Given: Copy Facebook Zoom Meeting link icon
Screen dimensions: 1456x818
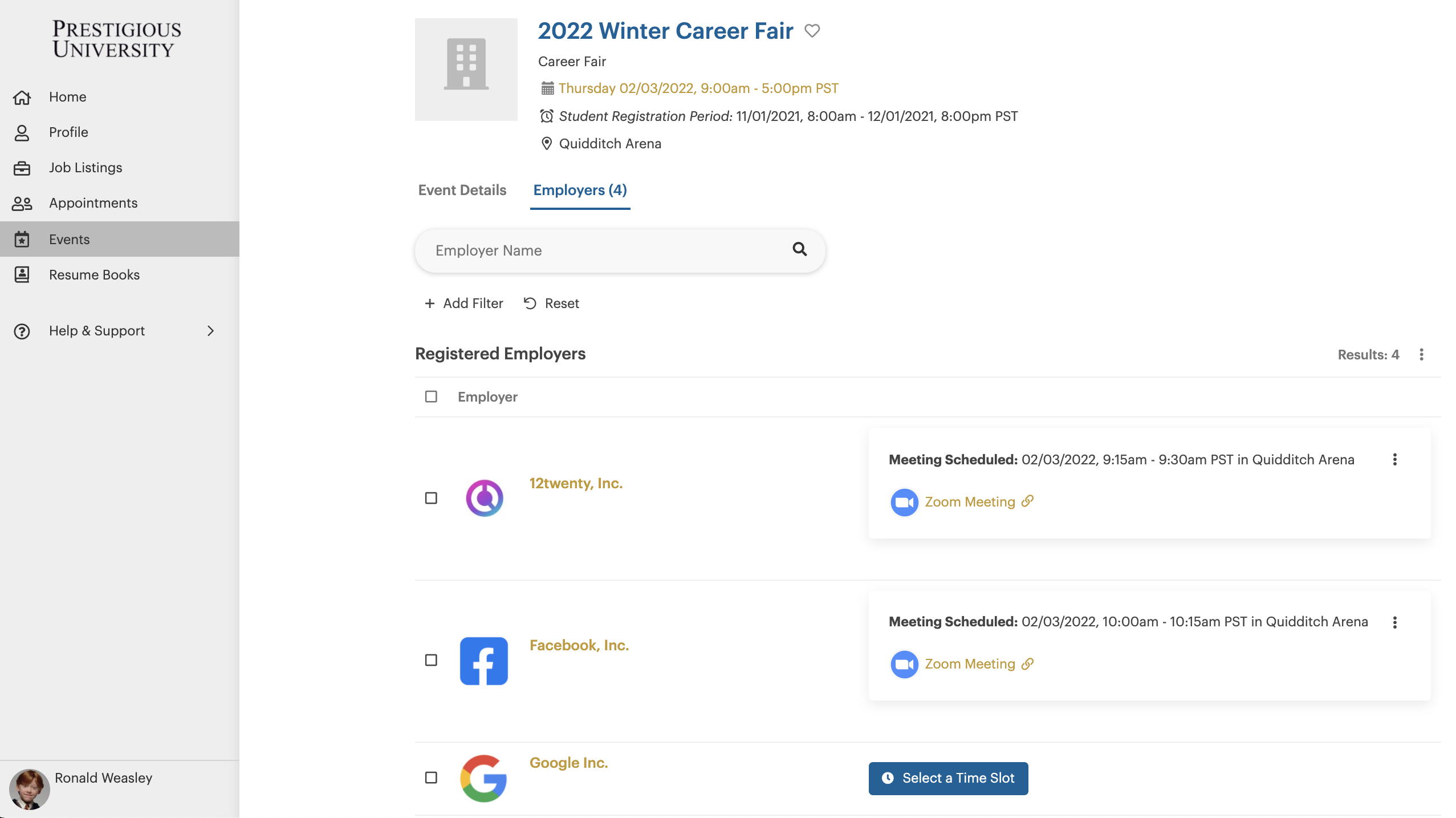Looking at the screenshot, I should (1027, 664).
